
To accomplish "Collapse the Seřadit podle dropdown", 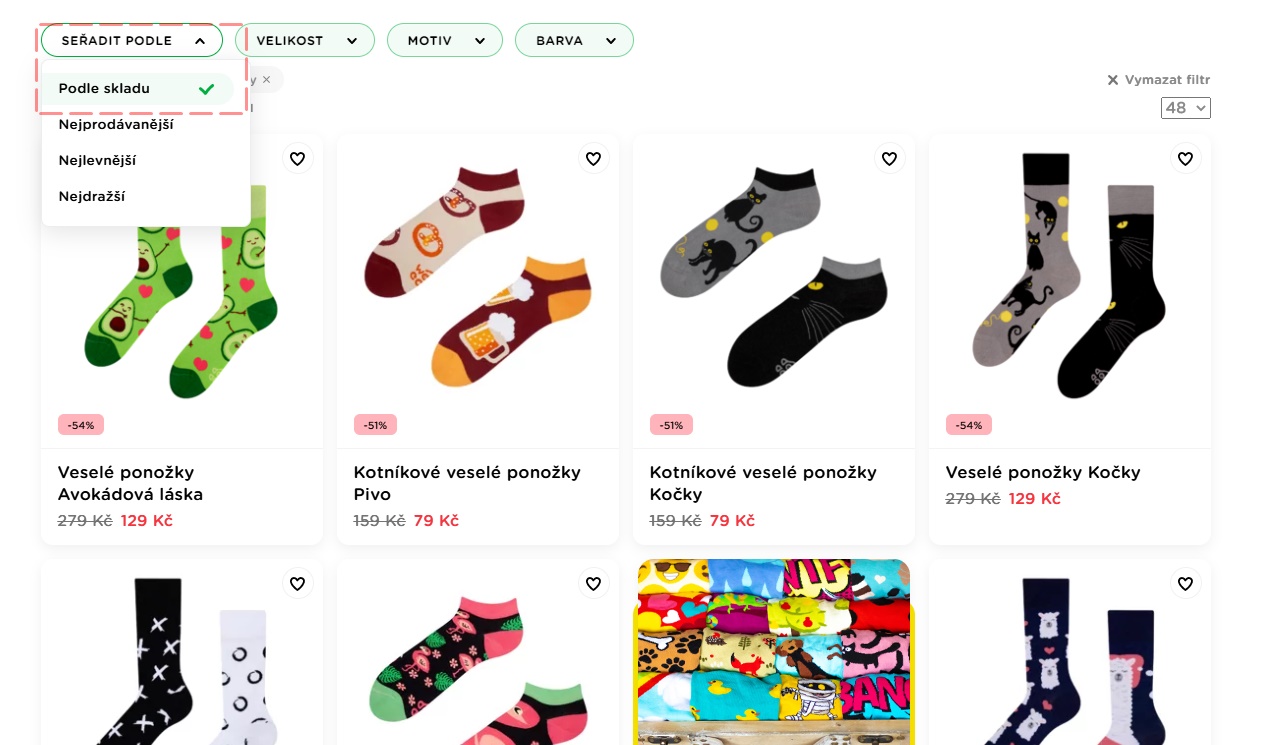I will [x=131, y=41].
